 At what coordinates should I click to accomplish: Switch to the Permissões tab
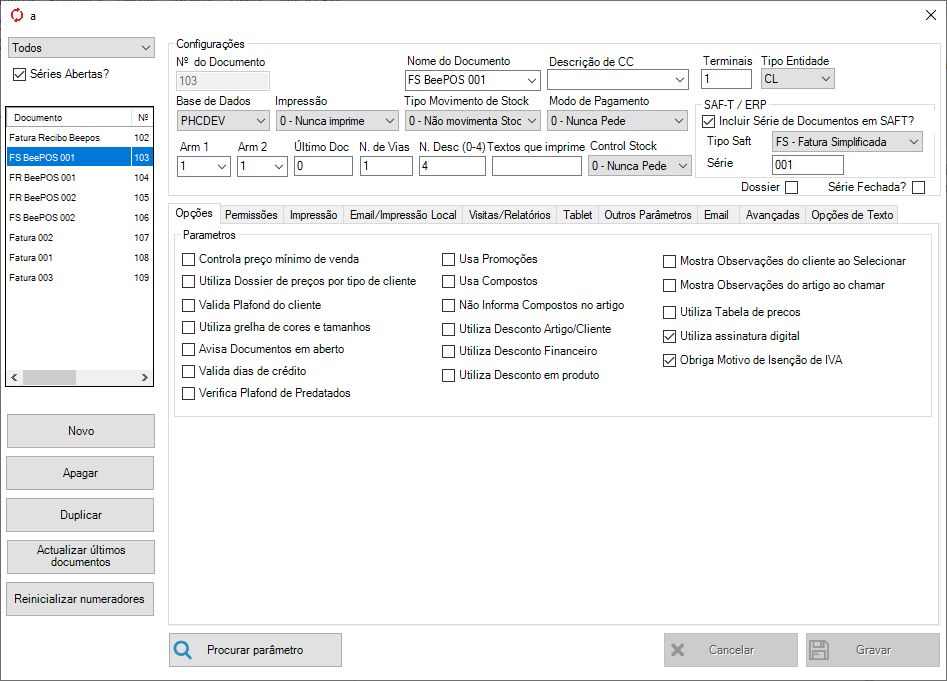click(x=251, y=215)
